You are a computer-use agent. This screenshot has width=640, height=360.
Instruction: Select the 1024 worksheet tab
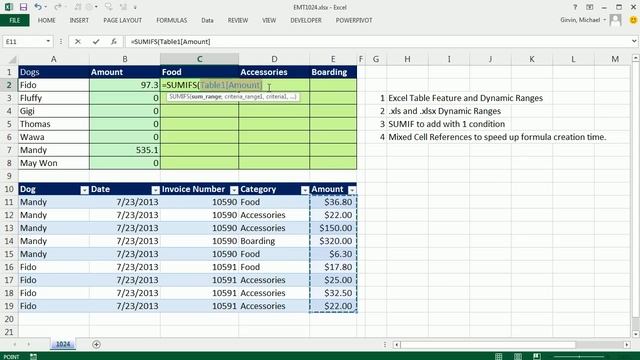tap(63, 344)
